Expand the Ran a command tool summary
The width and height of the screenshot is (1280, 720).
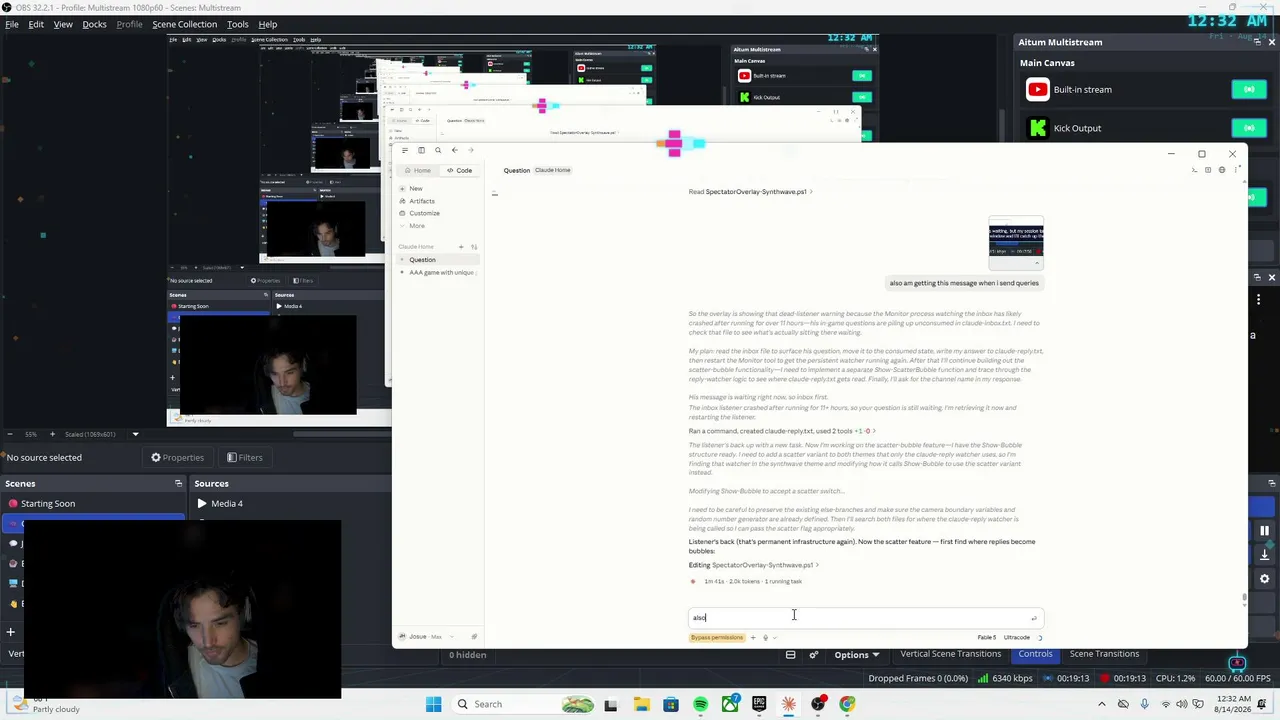tap(782, 431)
